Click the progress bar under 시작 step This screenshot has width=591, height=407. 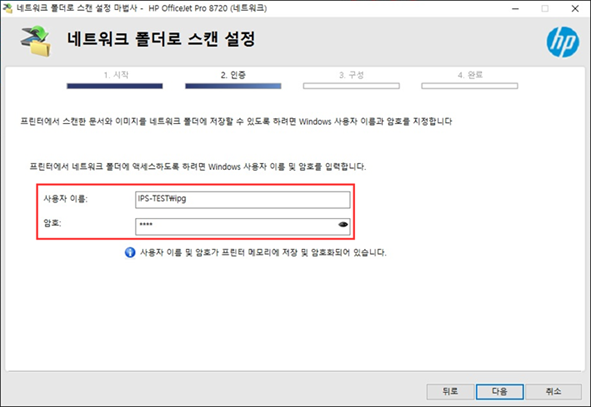point(115,86)
